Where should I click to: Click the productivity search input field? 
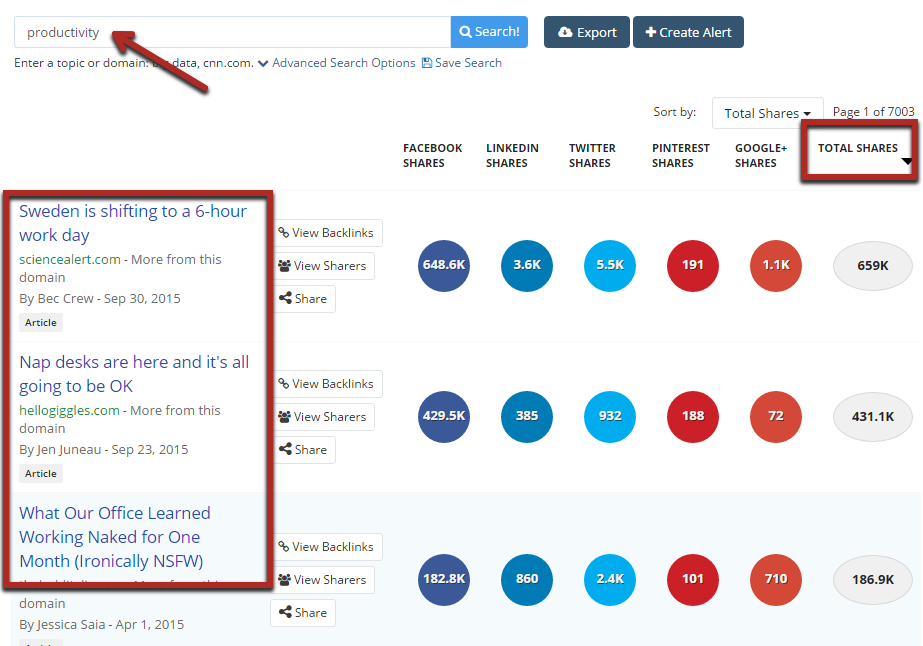(233, 32)
